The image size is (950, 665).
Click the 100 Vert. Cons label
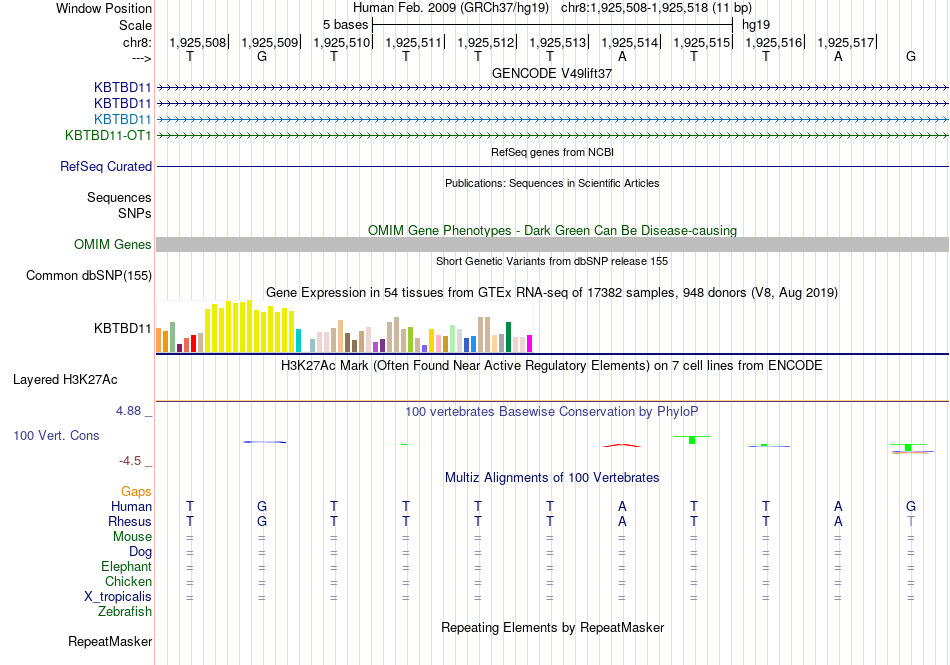(56, 435)
